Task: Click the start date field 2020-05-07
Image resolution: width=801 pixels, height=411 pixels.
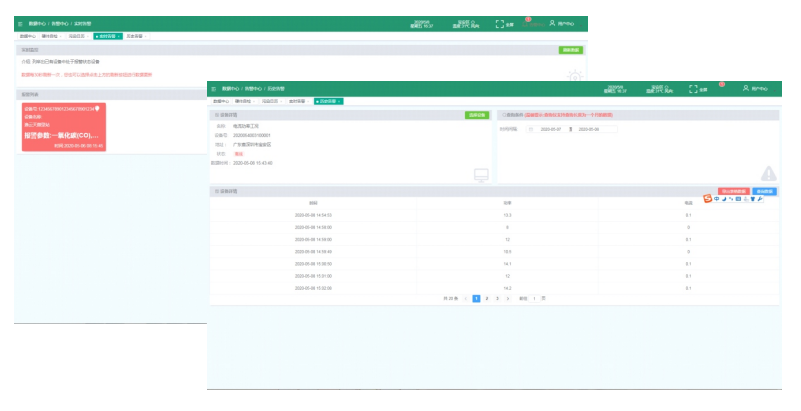Action: tap(552, 129)
